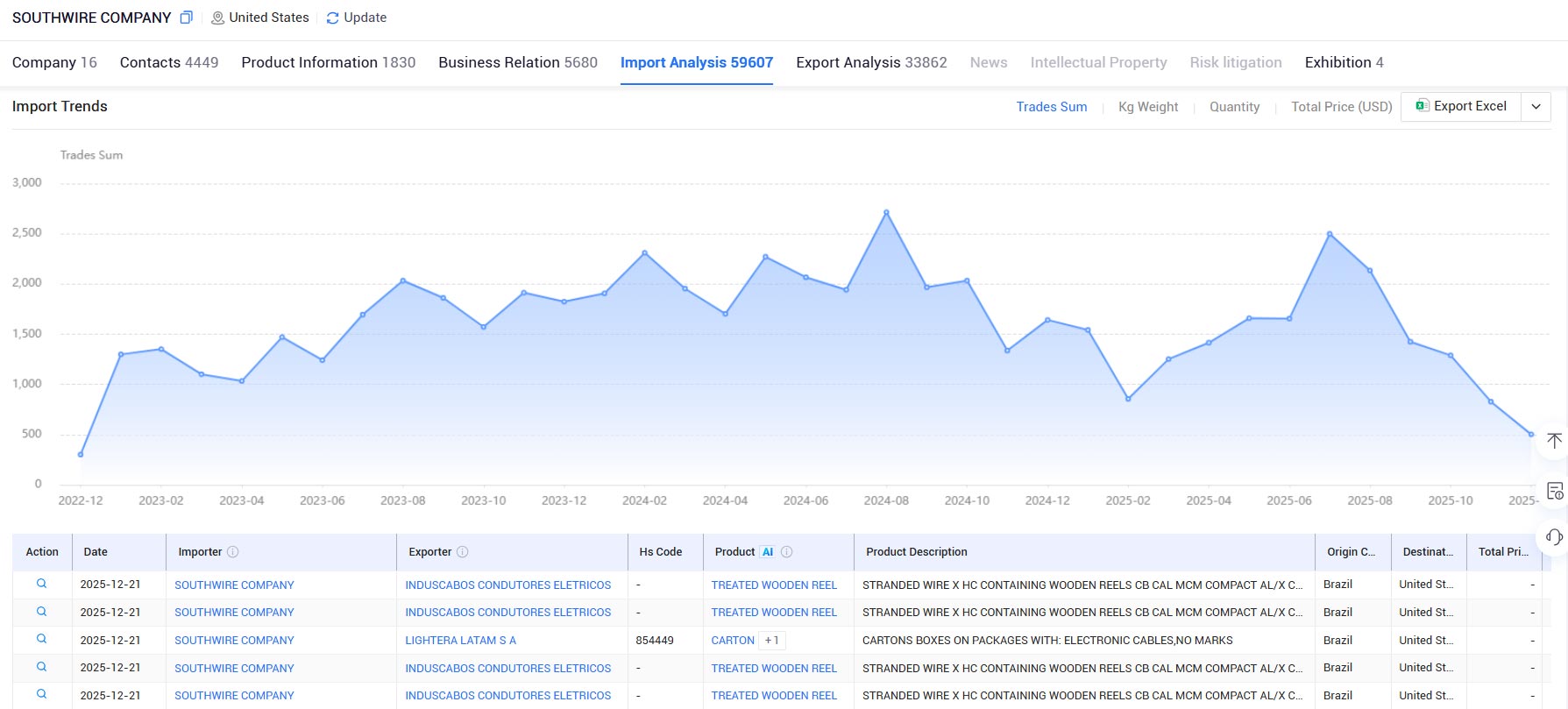This screenshot has height=709, width=1568.
Task: Click the Product Description column header
Action: pyautogui.click(x=917, y=552)
